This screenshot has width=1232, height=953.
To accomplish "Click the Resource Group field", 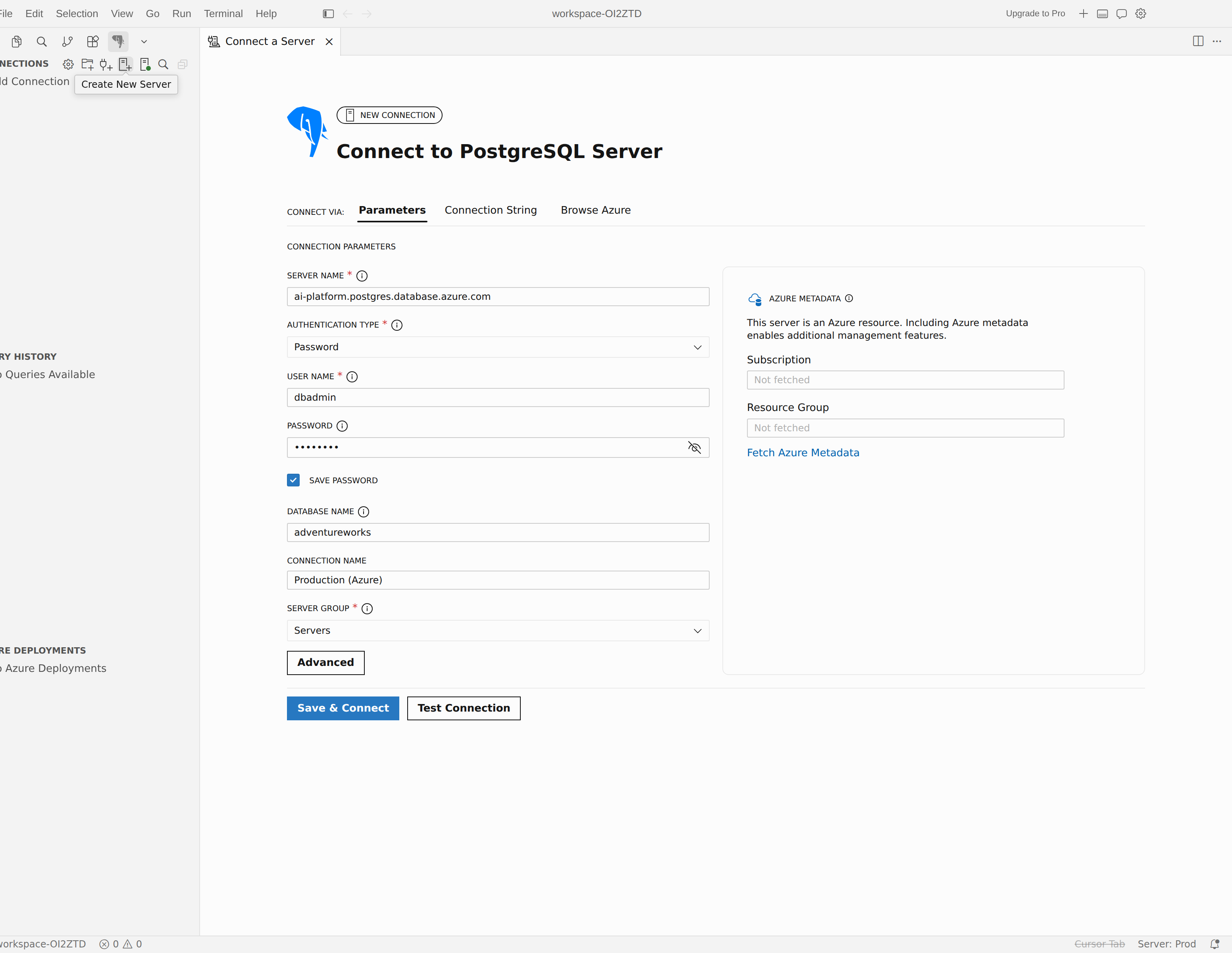I will pos(905,428).
